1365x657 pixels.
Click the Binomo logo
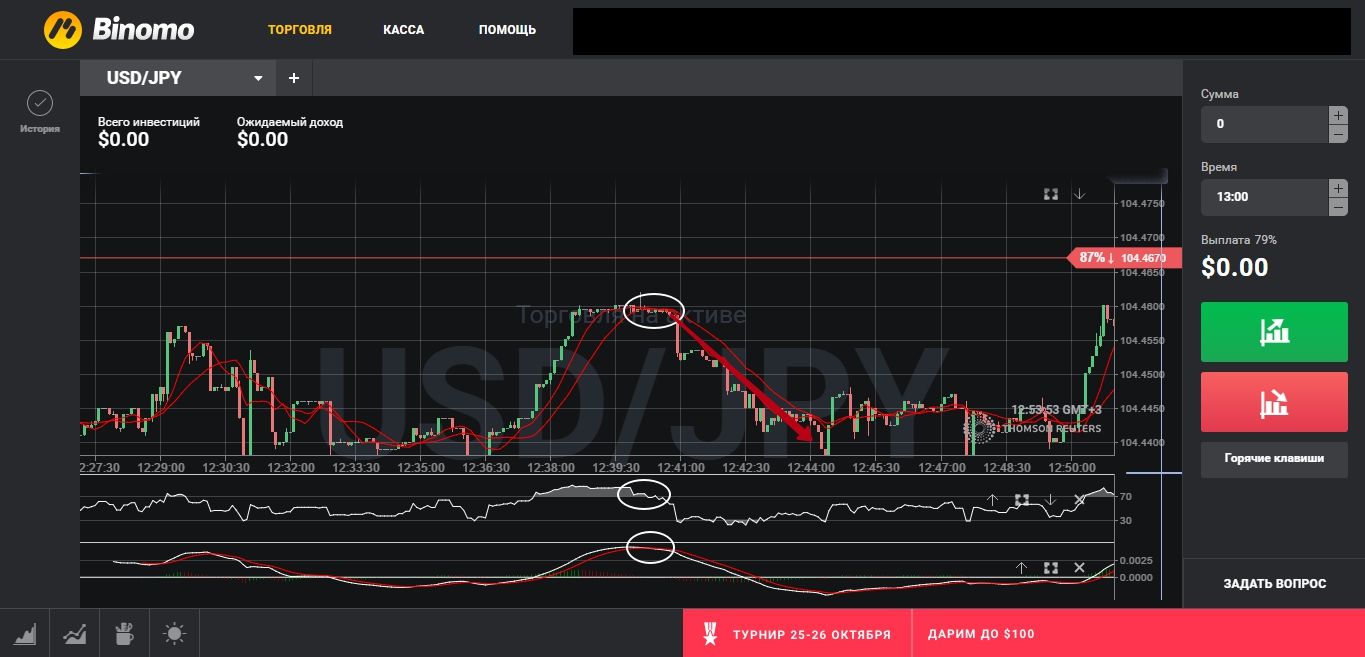coord(119,30)
